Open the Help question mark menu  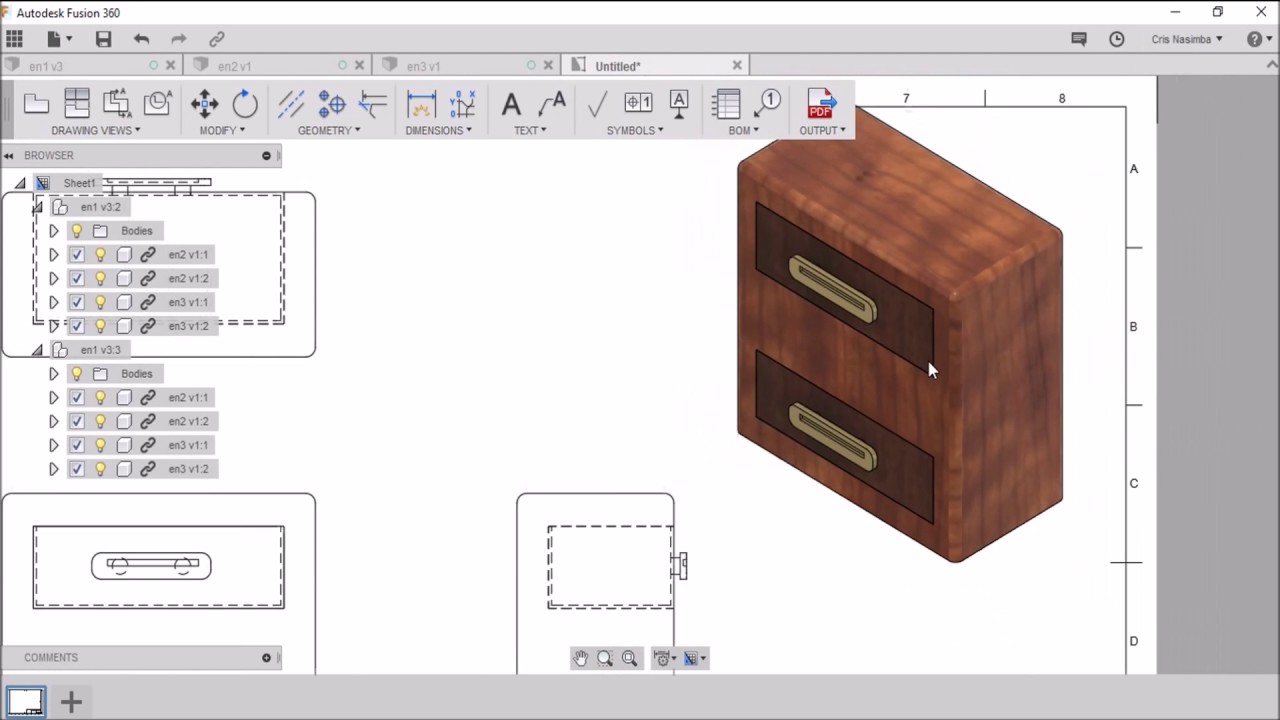[1258, 39]
